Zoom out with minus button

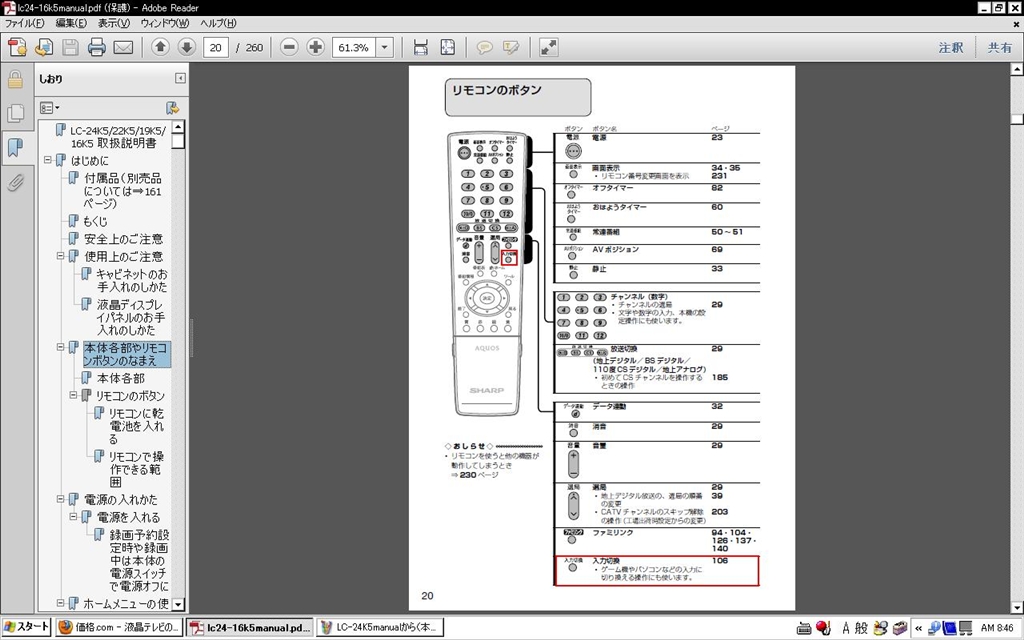(289, 47)
